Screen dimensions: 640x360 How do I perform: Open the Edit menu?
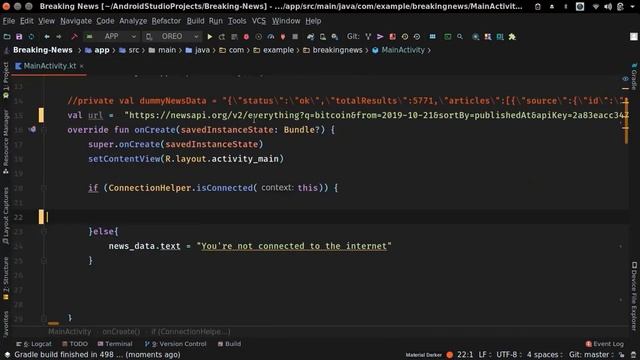(x=27, y=21)
